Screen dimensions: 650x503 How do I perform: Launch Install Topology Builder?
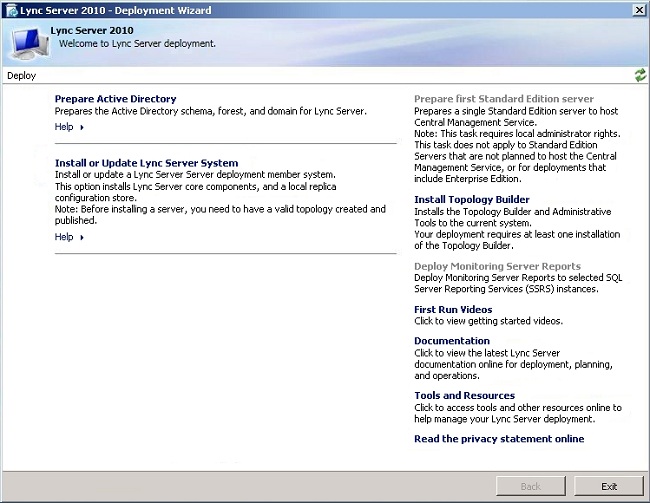tap(472, 200)
